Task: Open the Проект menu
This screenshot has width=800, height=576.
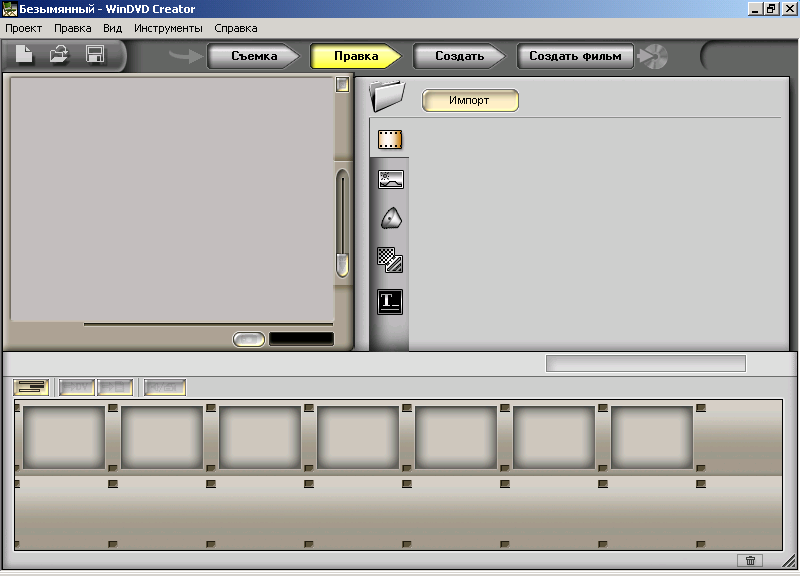Action: [x=23, y=29]
